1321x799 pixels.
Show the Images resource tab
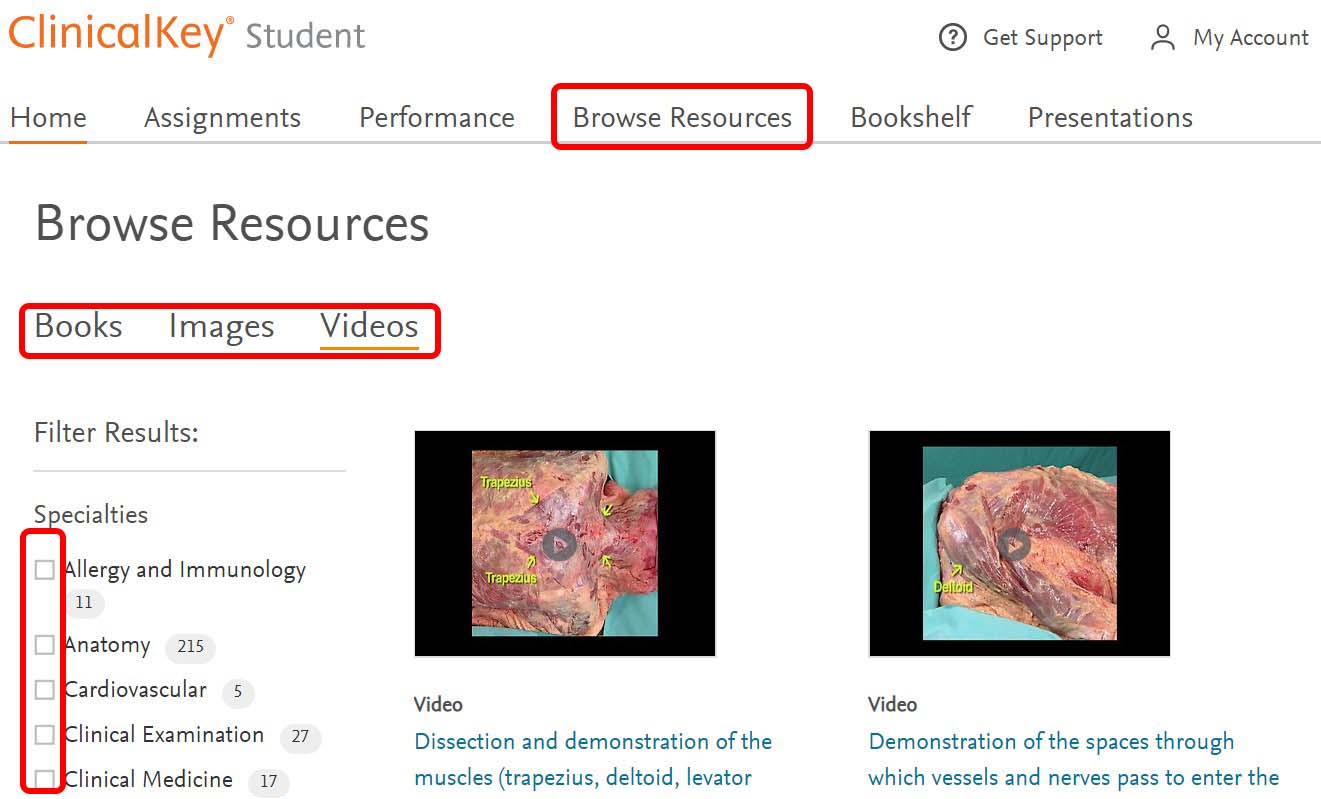221,327
